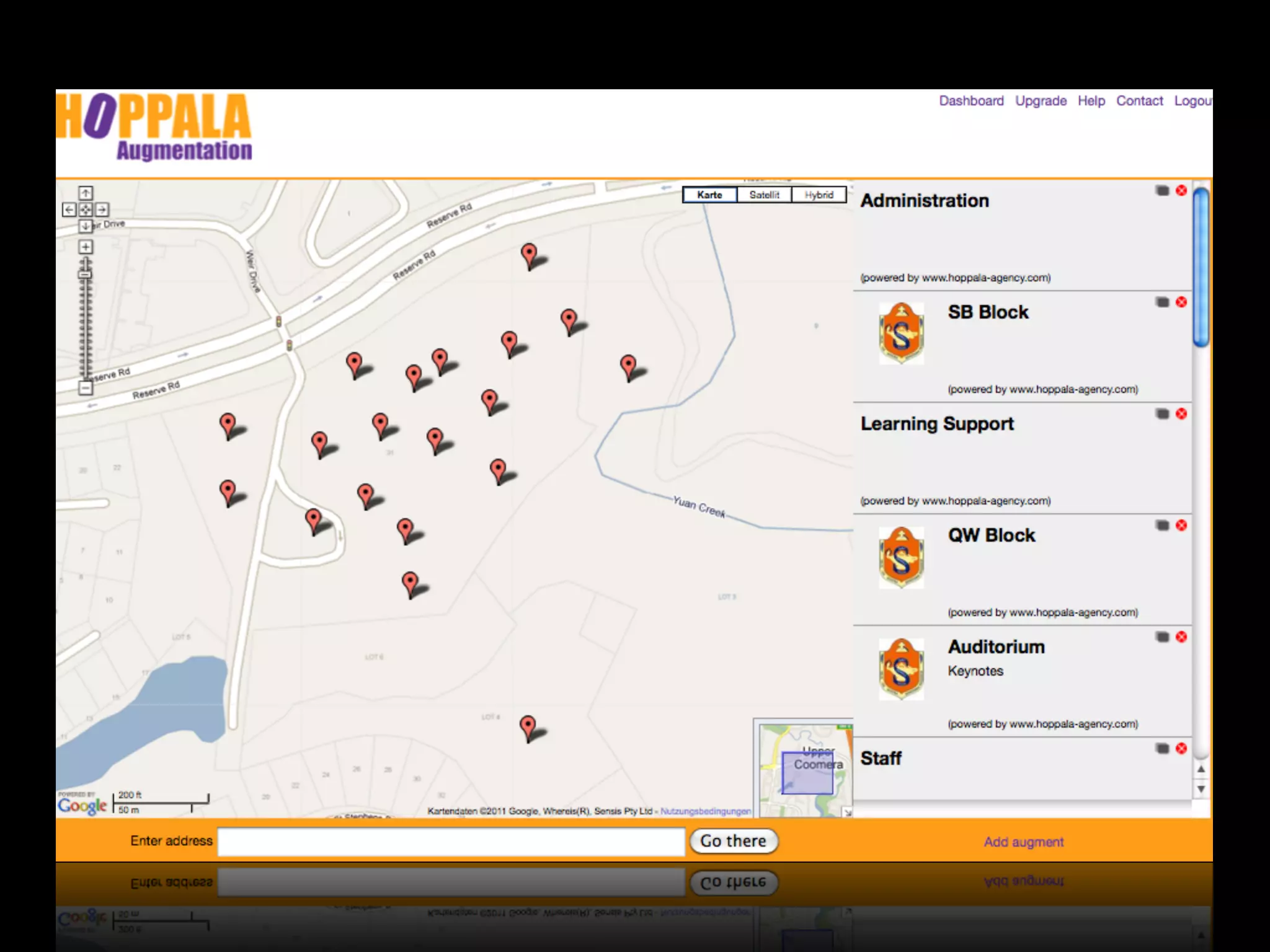Switch map to Satellit view
This screenshot has height=952, width=1270.
(x=763, y=195)
